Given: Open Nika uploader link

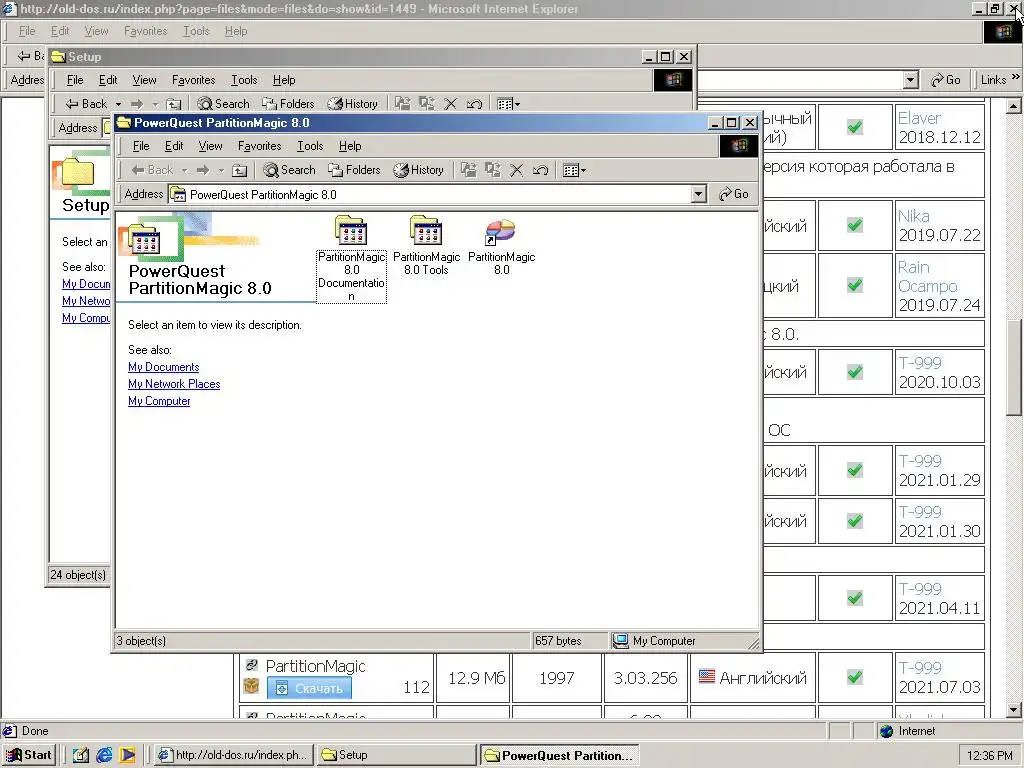Looking at the screenshot, I should pyautogui.click(x=913, y=216).
